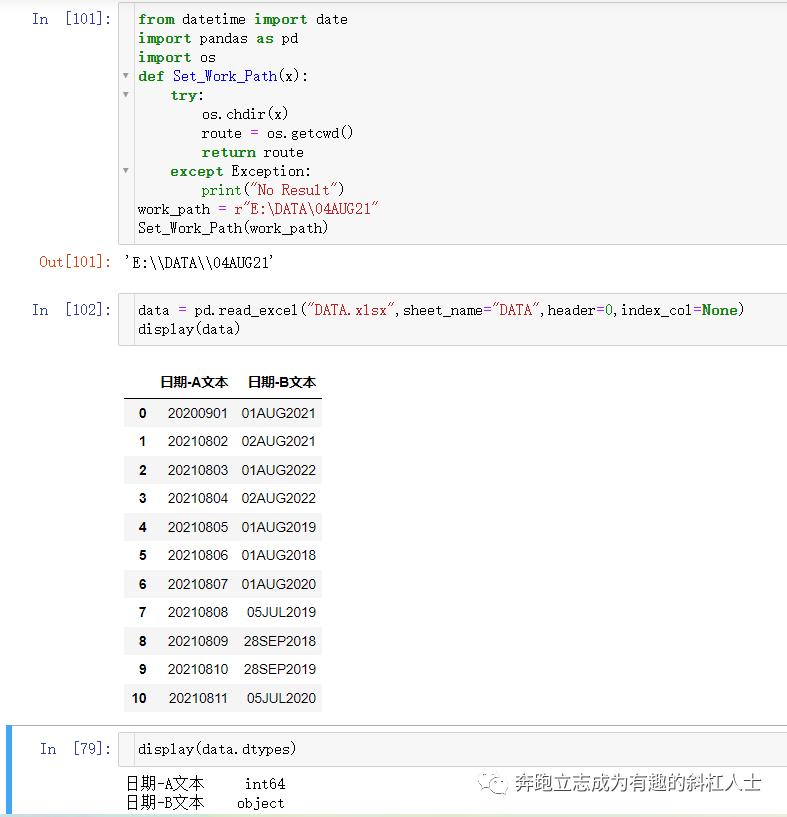The width and height of the screenshot is (787, 817).
Task: Click inside code cell In [101]
Action: 452,123
